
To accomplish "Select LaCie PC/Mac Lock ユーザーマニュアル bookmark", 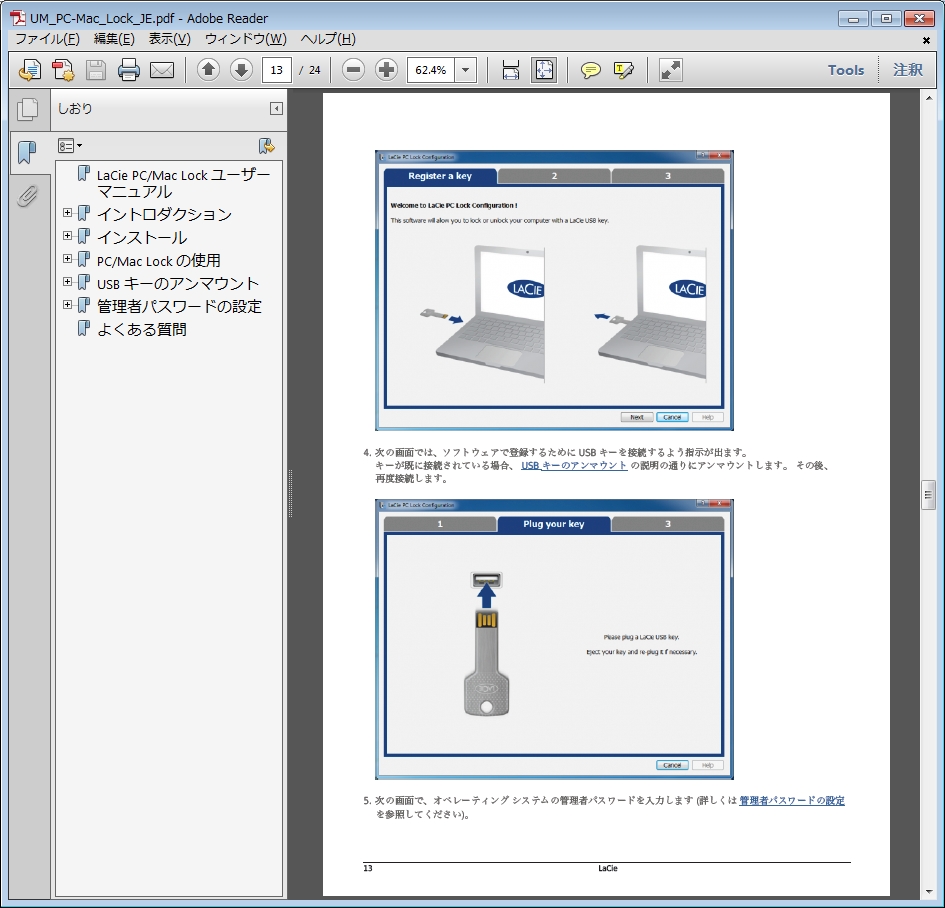I will coord(183,183).
